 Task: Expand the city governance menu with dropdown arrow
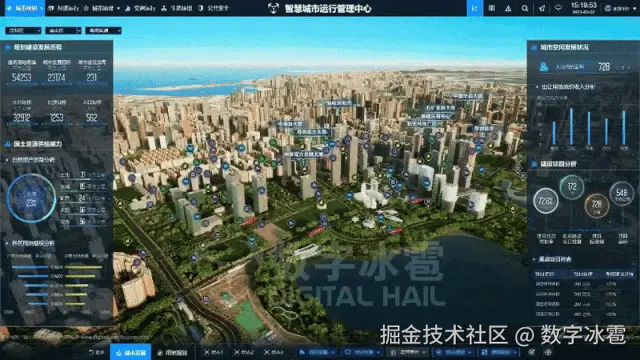(102, 8)
